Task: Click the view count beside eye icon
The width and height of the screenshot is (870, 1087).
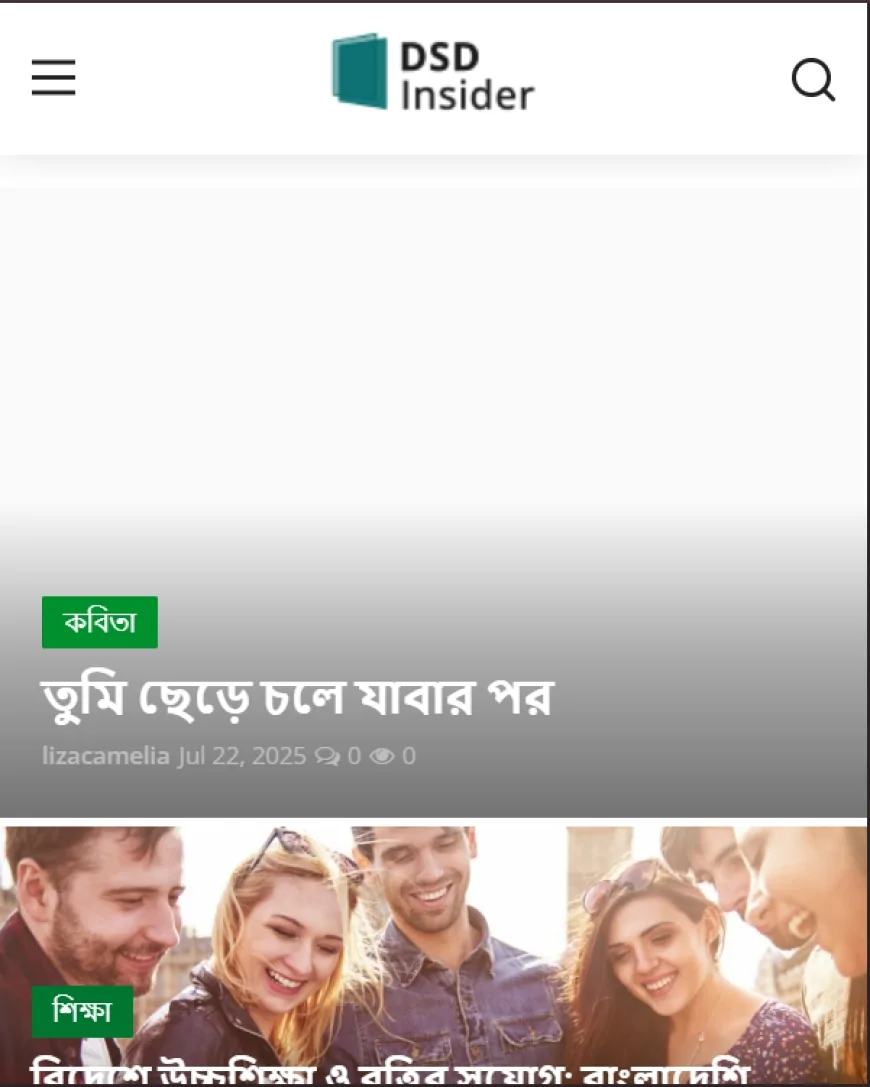Action: pos(409,756)
